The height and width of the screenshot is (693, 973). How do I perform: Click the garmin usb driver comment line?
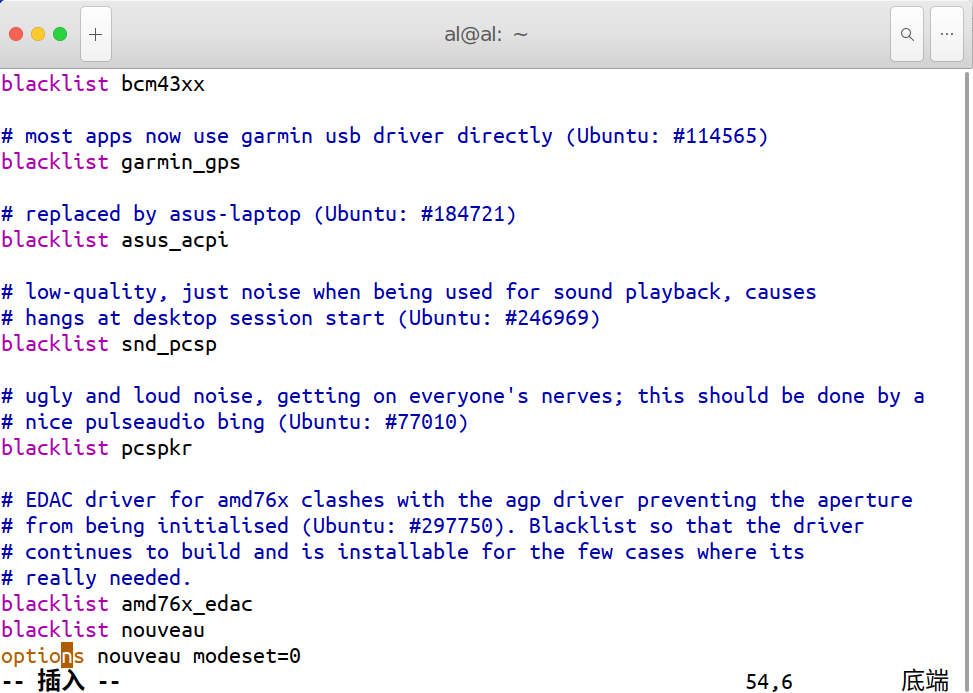385,136
